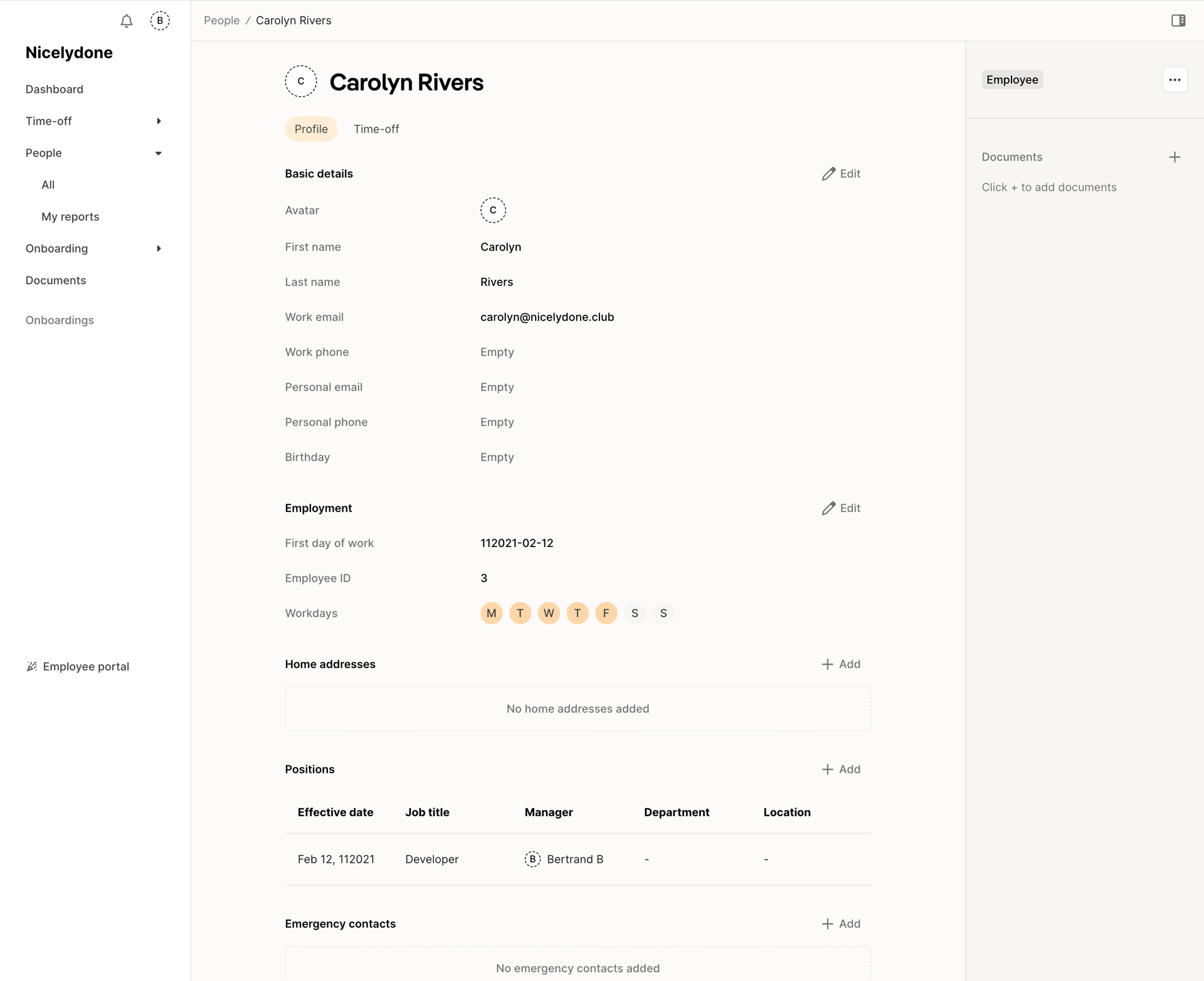Screen dimensions: 1204x981
Task: Open the right sidebar panel icon
Action: tap(1178, 21)
